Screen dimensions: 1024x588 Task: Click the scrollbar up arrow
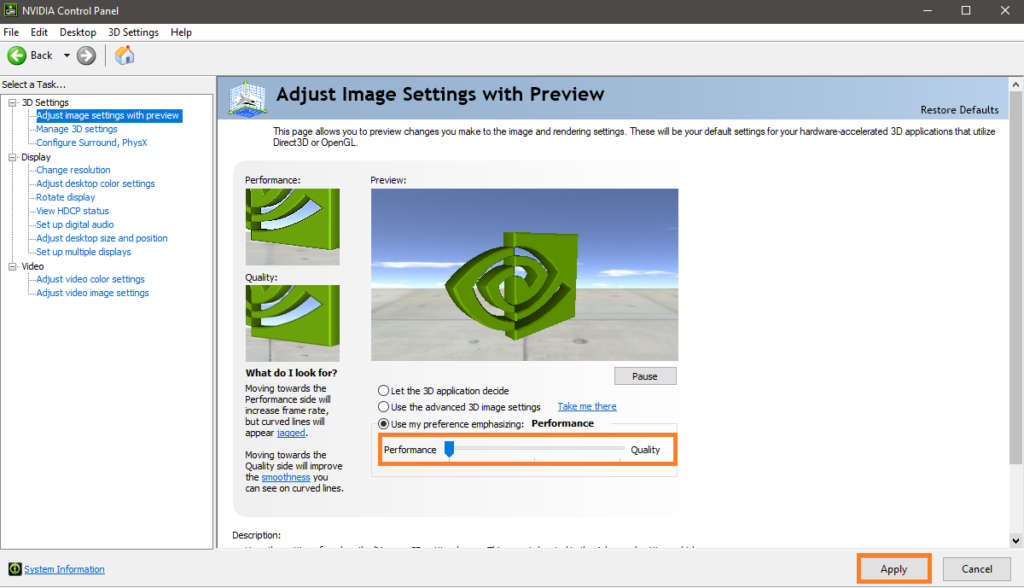click(1016, 84)
